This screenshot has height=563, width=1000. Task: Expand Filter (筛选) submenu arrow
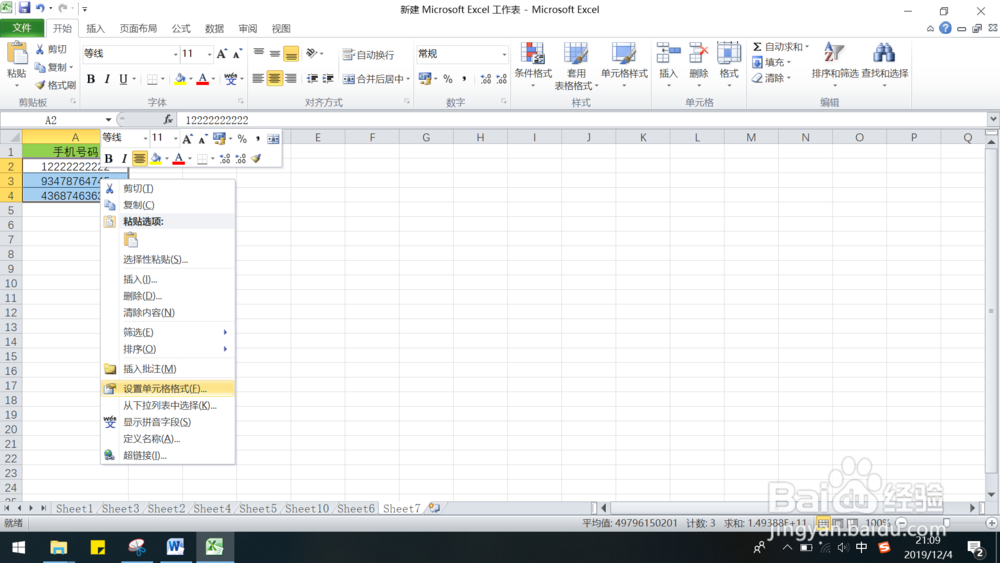(225, 332)
